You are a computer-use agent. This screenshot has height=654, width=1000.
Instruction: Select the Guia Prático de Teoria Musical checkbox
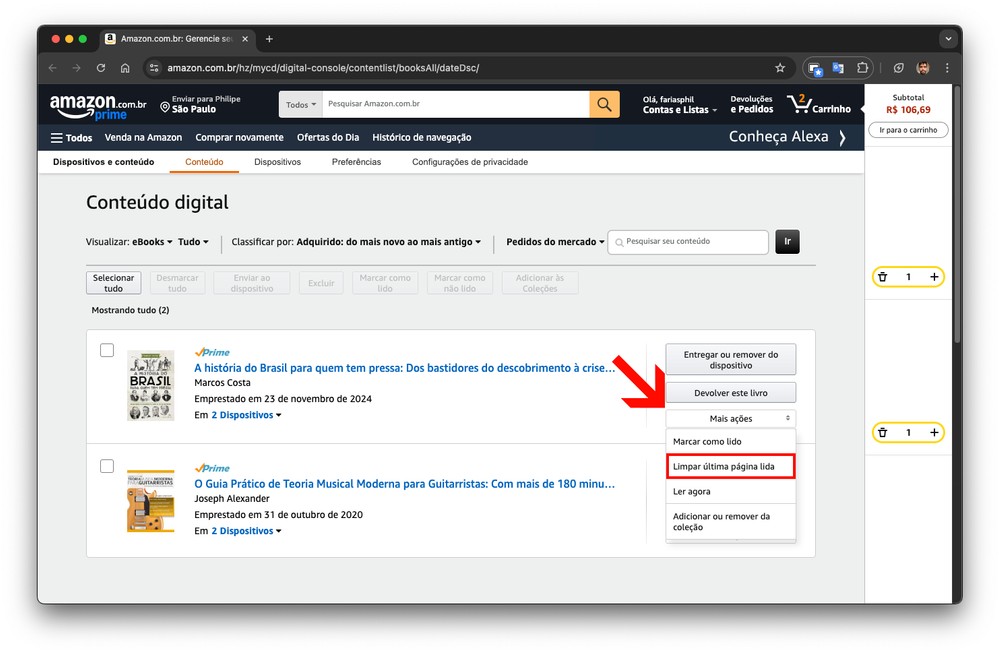point(107,467)
